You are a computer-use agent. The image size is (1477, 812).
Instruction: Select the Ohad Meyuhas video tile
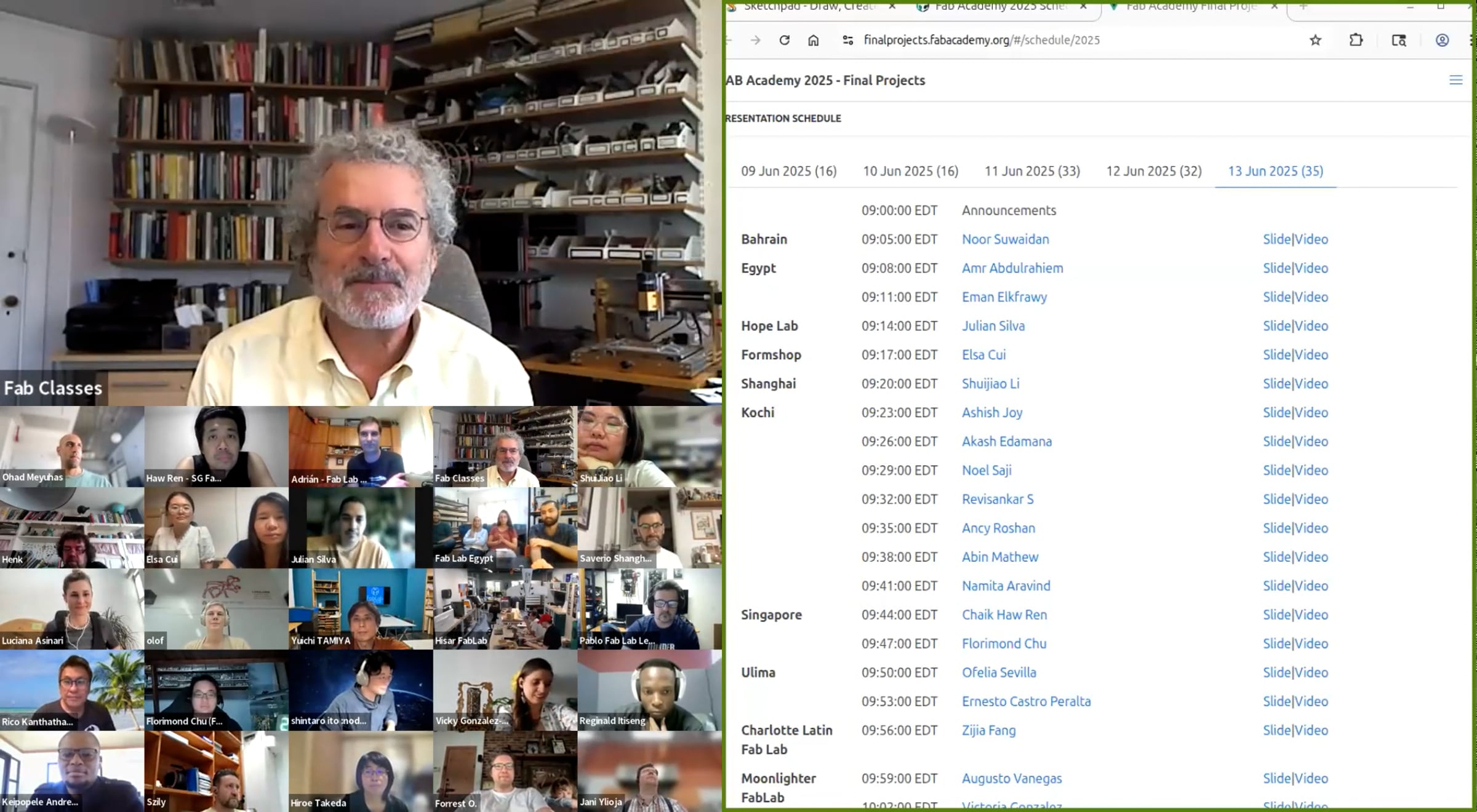point(72,447)
